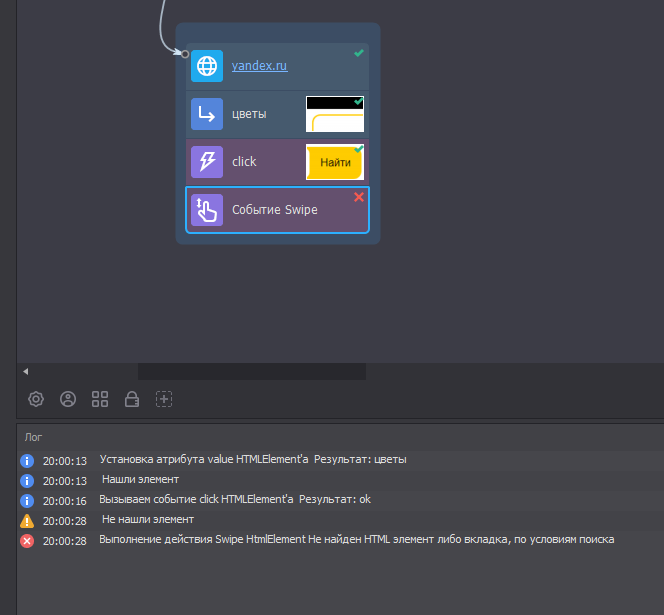Click the scroll left arrow of canvas scrollbar
Screen dimensions: 664x615
coord(25,371)
